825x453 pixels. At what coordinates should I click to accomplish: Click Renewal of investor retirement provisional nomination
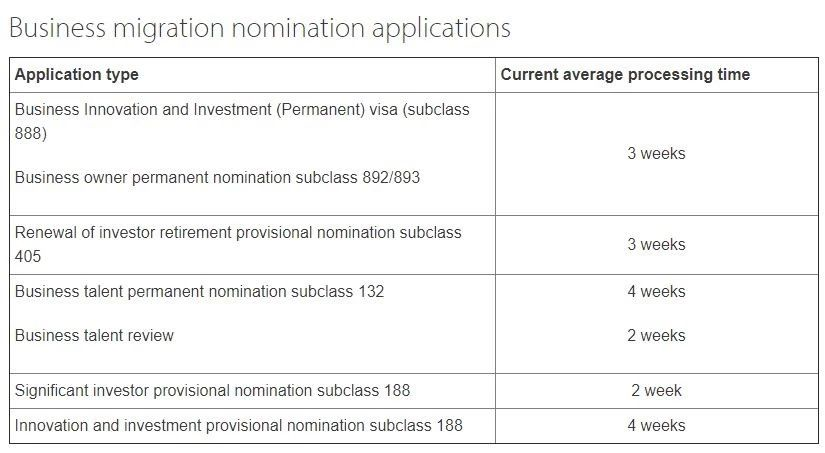238,232
